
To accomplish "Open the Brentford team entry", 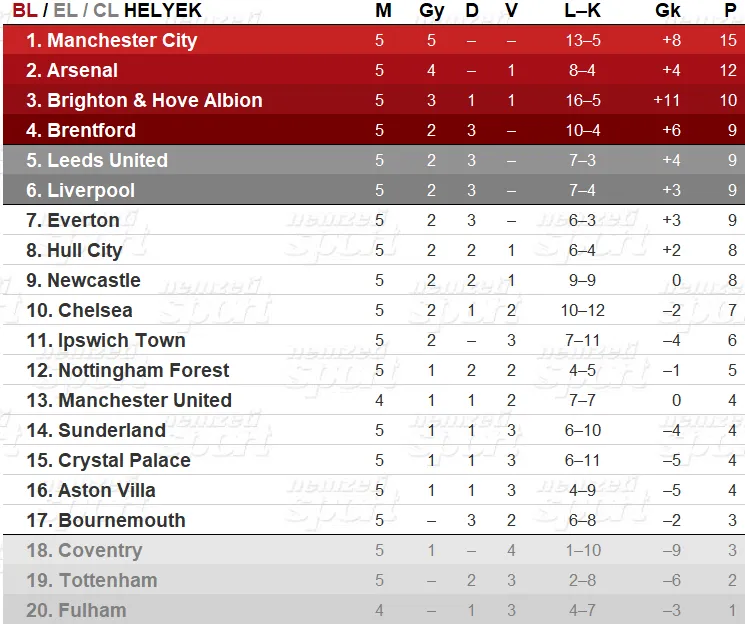I will [81, 130].
